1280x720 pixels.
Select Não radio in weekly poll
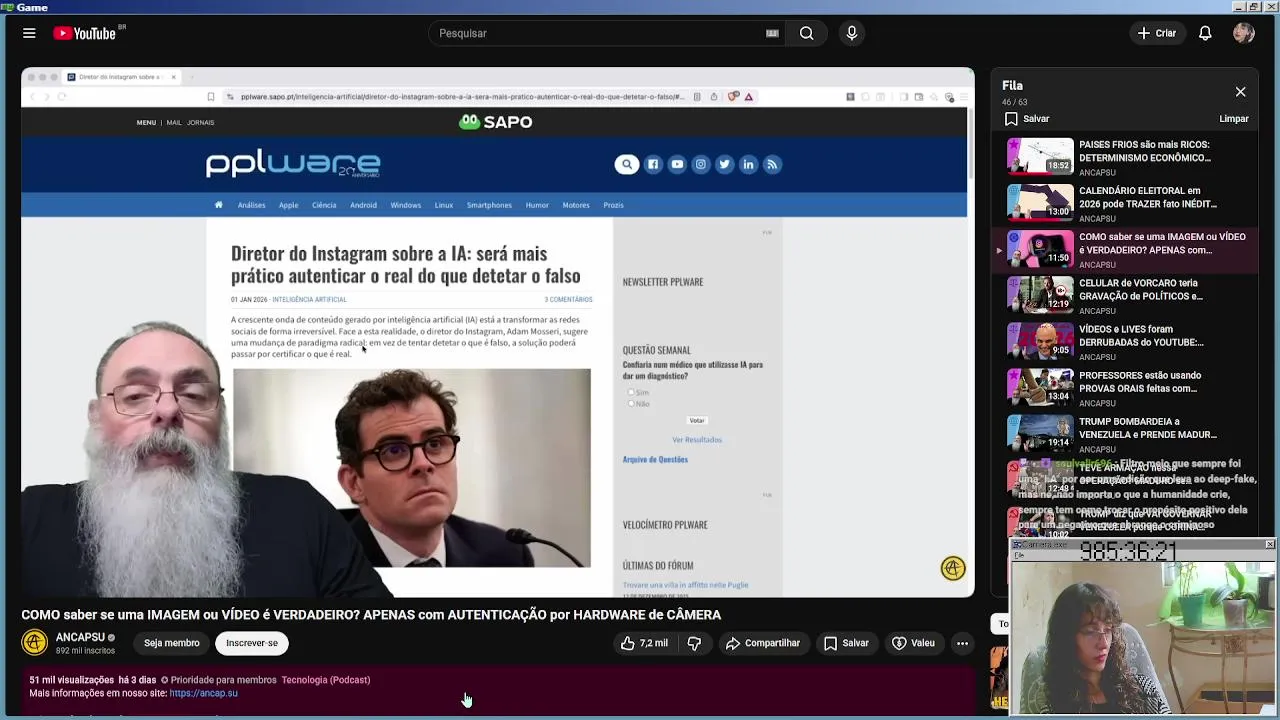631,403
